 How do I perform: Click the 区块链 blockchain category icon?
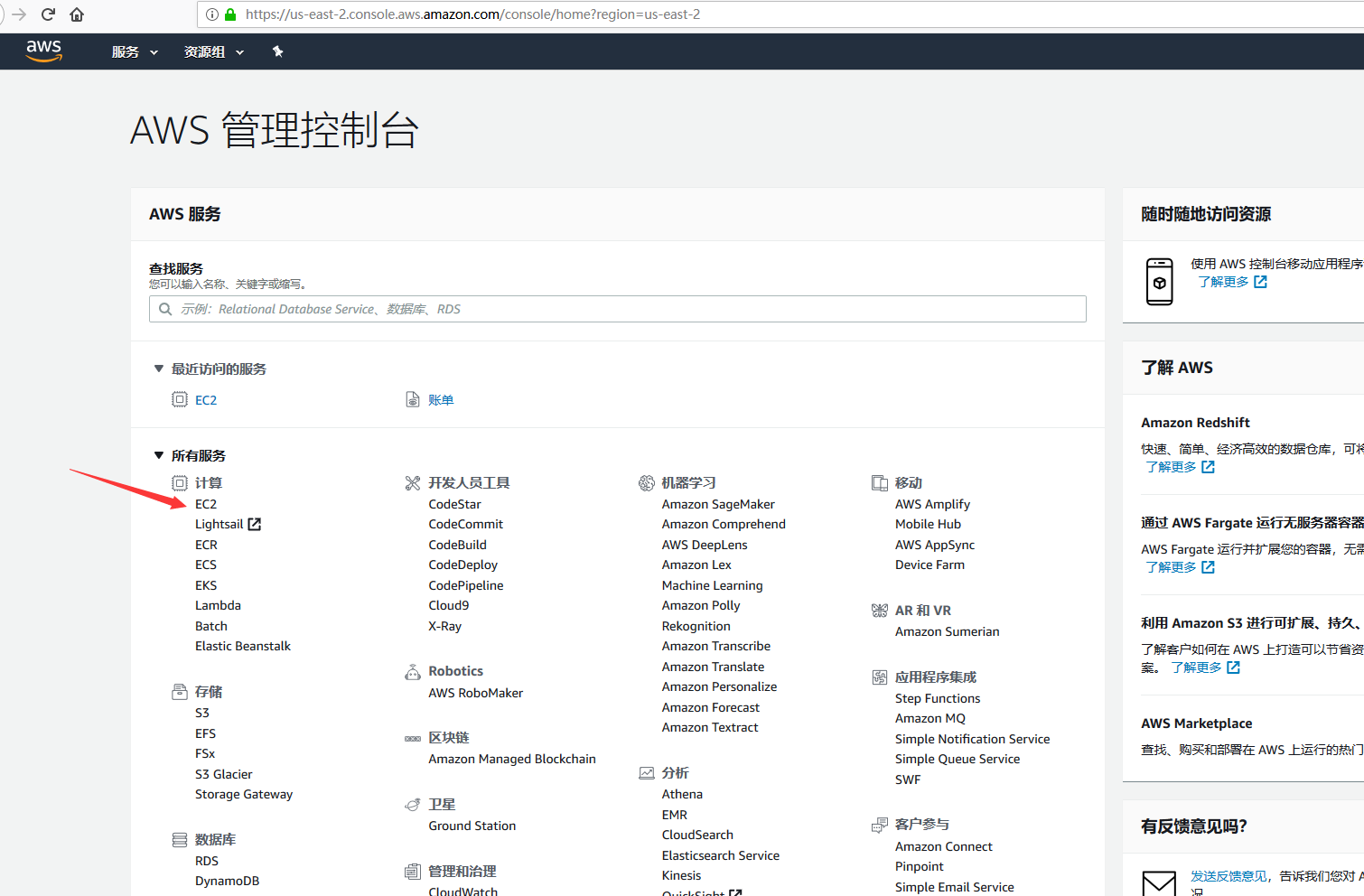pos(413,738)
